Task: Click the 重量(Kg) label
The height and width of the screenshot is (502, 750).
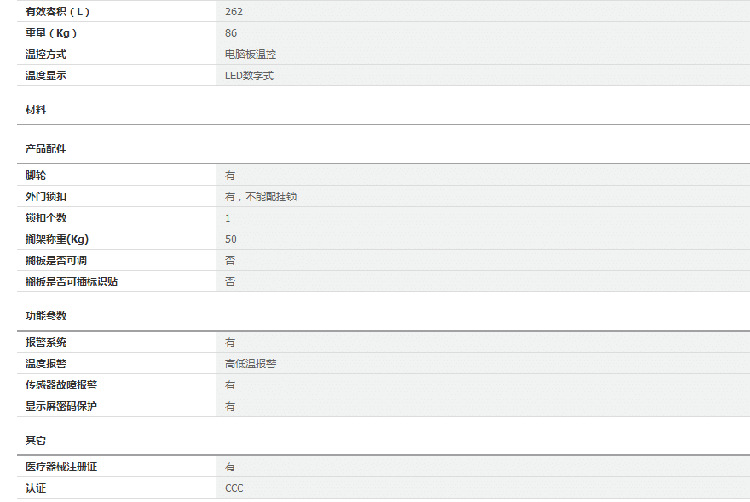Action: coord(52,33)
